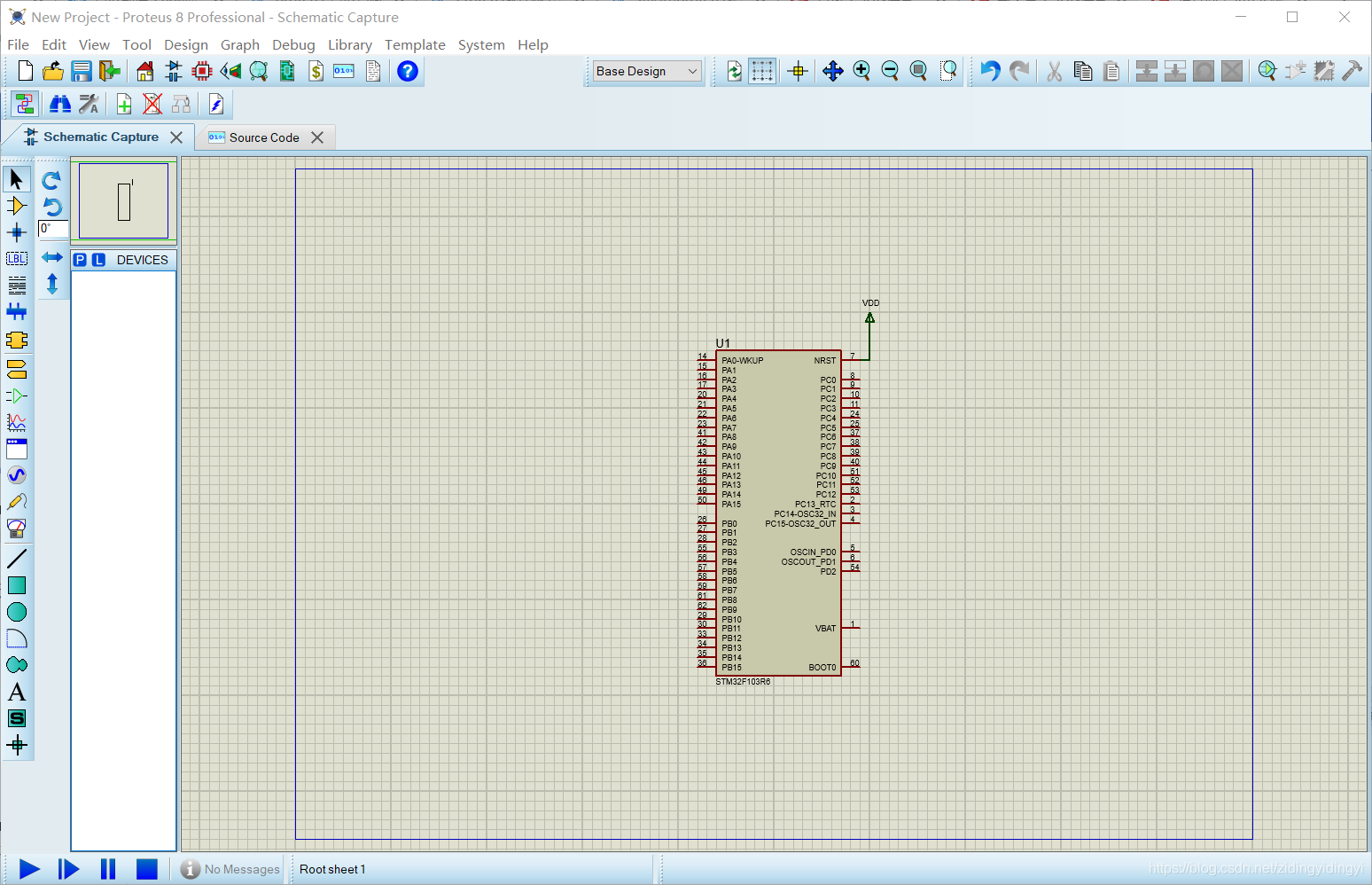Open the Graph menu

240,44
